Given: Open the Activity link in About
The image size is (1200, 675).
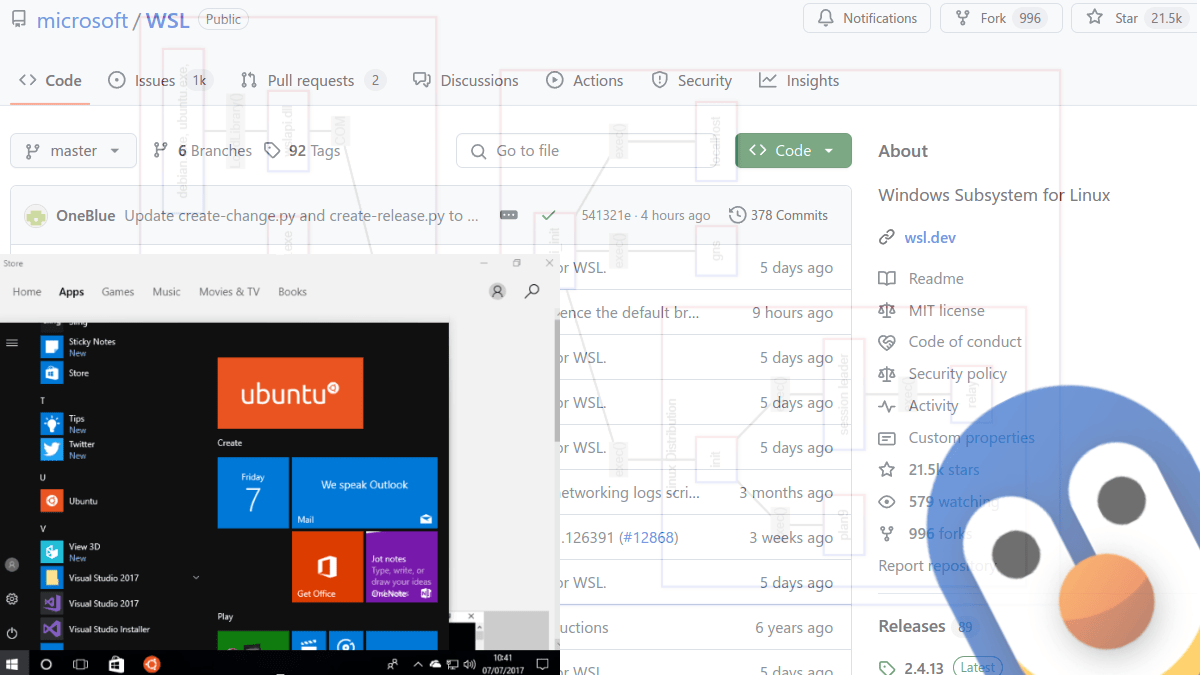Looking at the screenshot, I should click(x=933, y=406).
